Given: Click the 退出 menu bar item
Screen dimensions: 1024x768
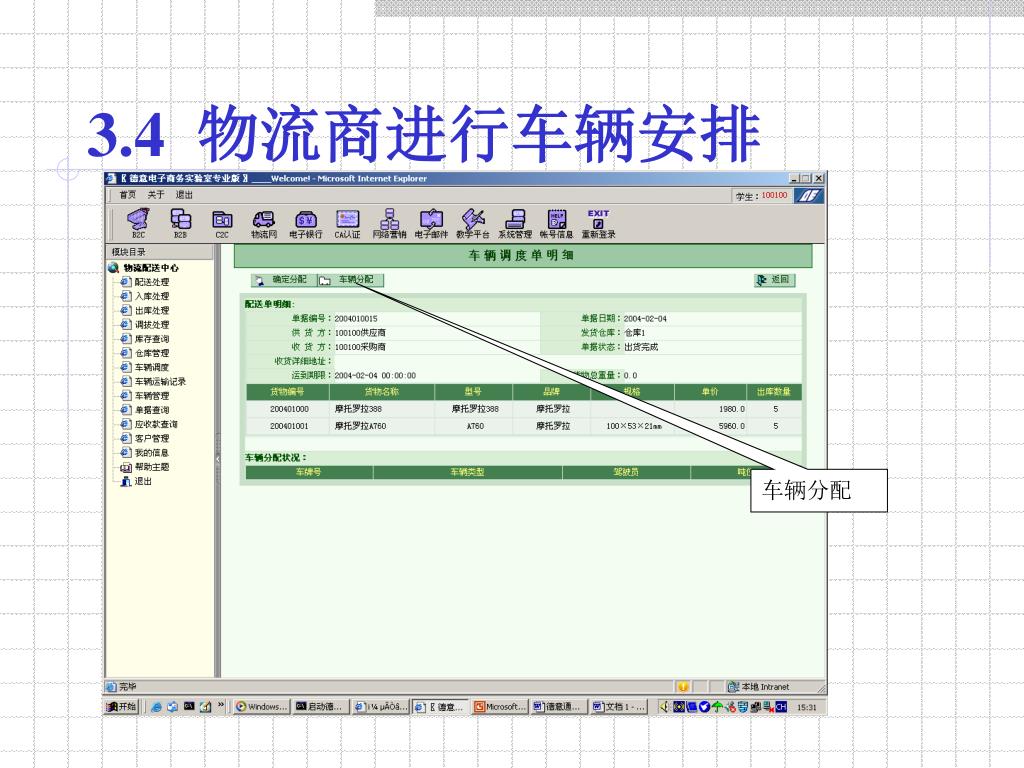Looking at the screenshot, I should click(x=184, y=195).
